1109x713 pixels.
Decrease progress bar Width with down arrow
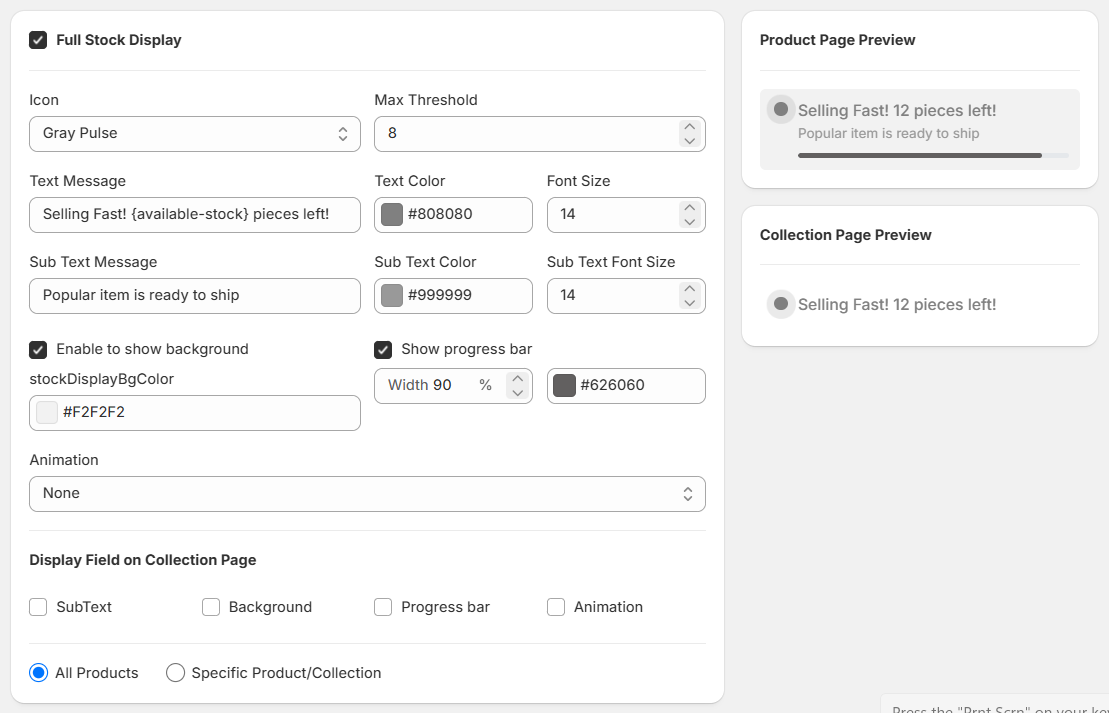(x=518, y=393)
